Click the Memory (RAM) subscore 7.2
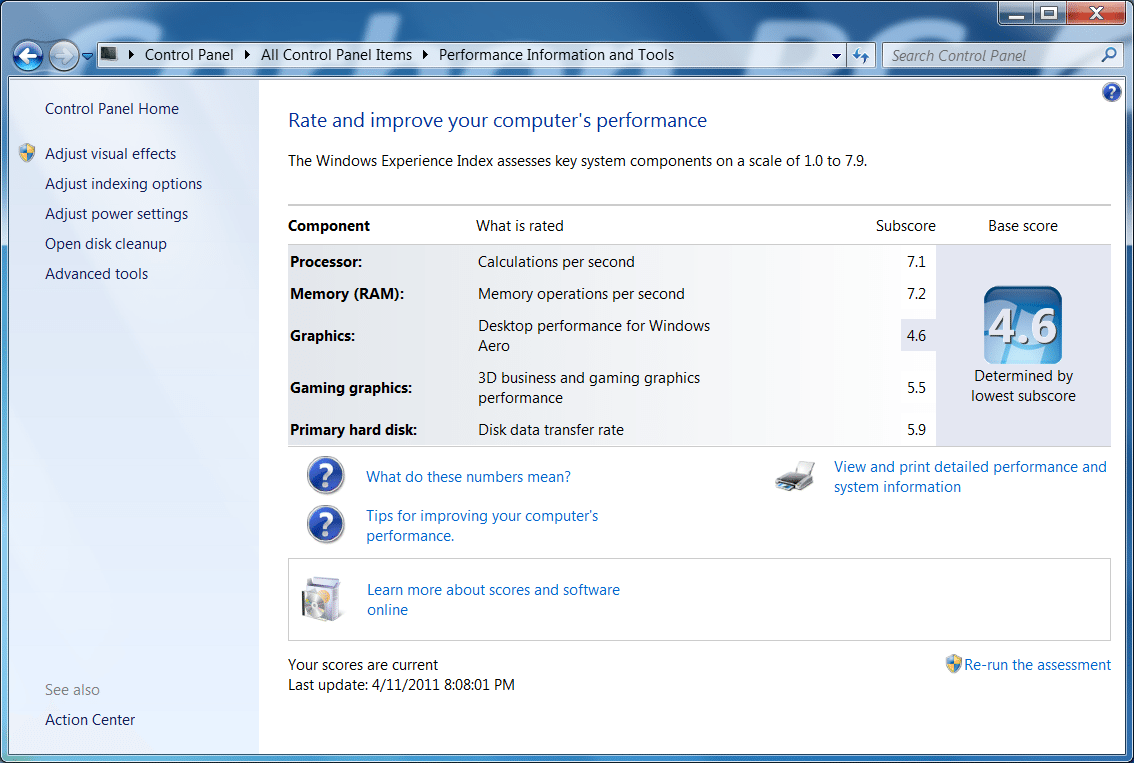 pyautogui.click(x=916, y=294)
